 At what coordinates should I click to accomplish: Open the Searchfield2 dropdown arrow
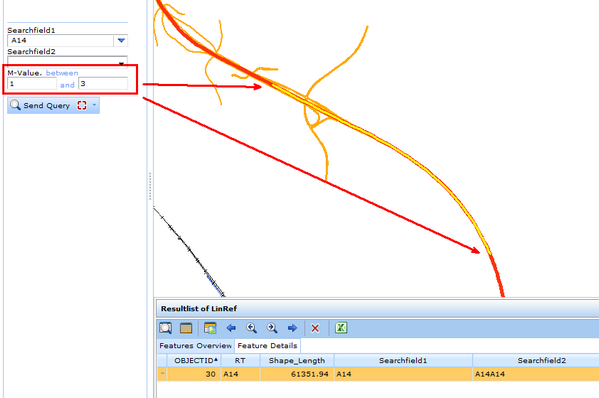click(x=121, y=63)
